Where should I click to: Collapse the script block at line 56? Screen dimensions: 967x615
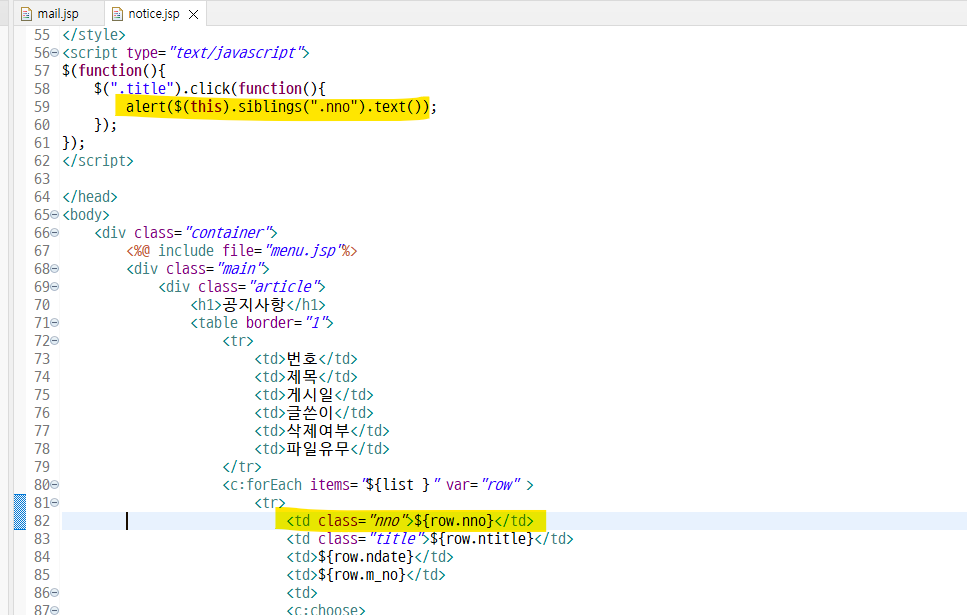point(54,53)
